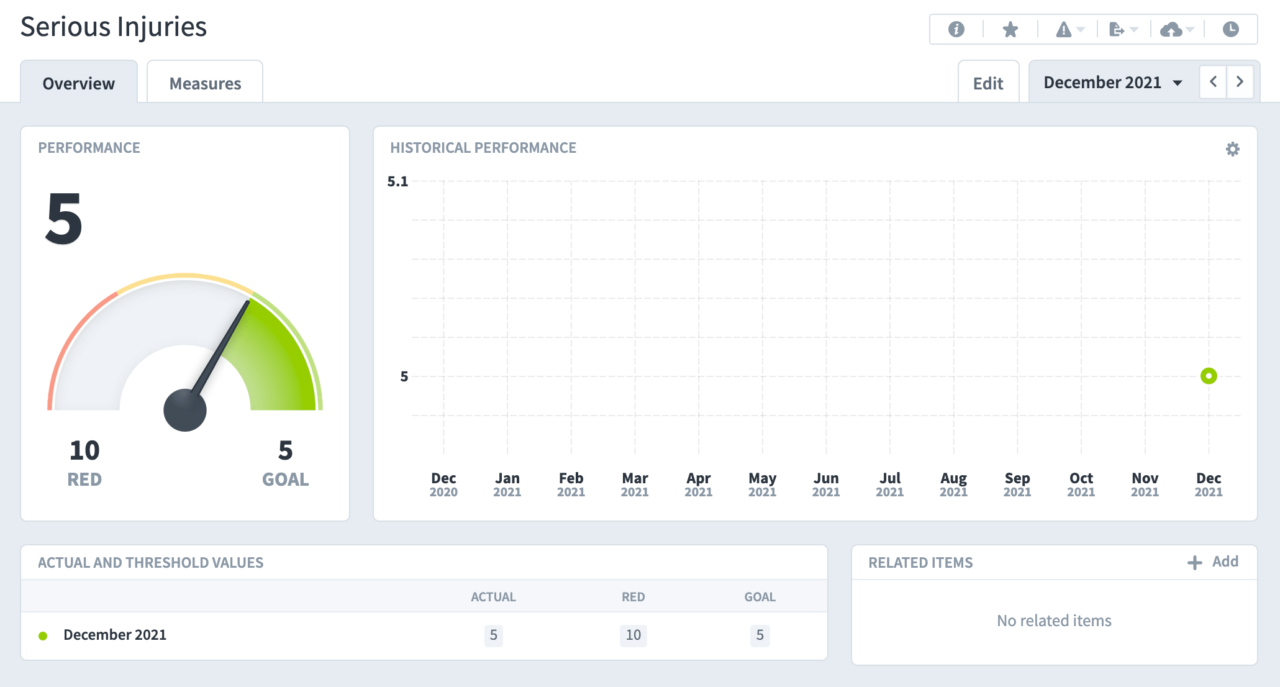
Task: Expand the export icon's dropdown arrow
Action: click(1132, 29)
